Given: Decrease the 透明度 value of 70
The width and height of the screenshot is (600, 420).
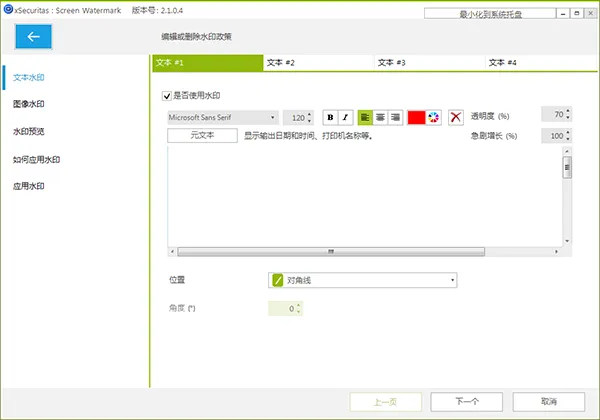Looking at the screenshot, I should pyautogui.click(x=568, y=117).
